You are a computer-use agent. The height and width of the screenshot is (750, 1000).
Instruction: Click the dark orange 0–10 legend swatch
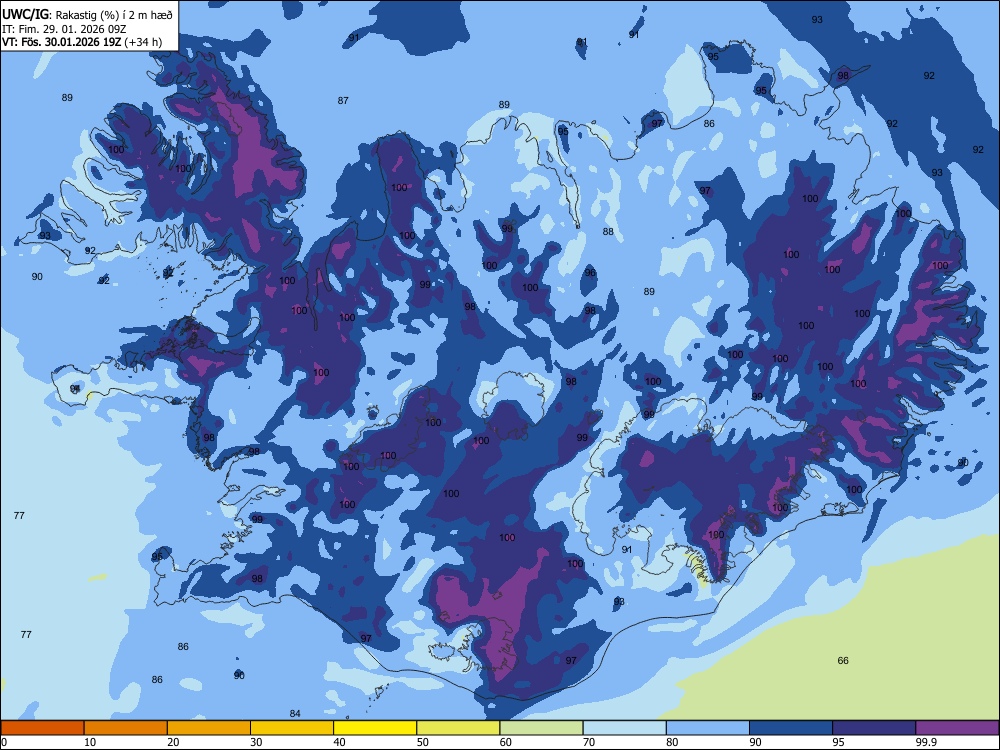click(x=42, y=728)
